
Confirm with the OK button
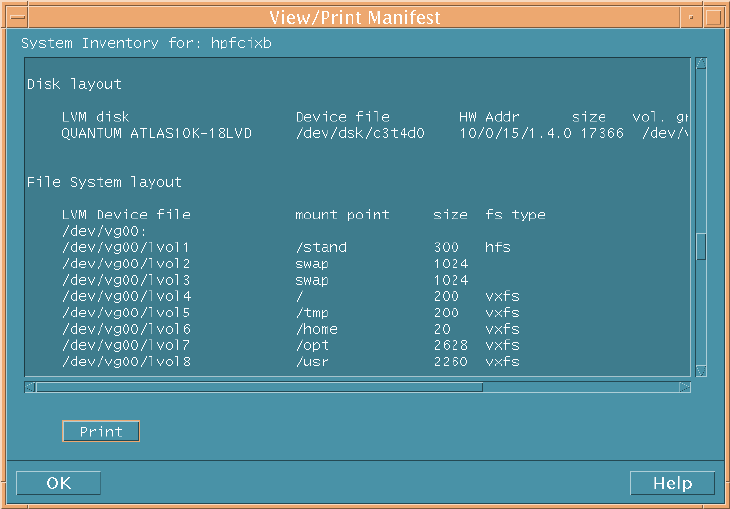coord(58,483)
